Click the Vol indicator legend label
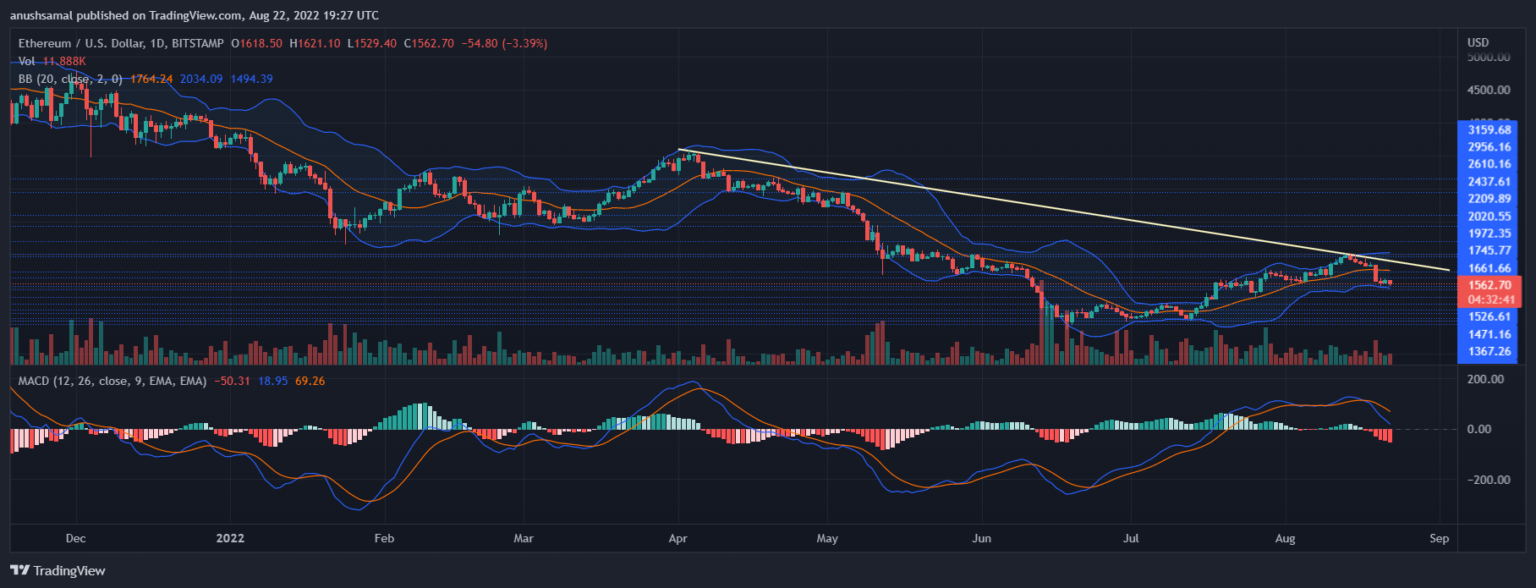This screenshot has height=588, width=1536. point(25,61)
